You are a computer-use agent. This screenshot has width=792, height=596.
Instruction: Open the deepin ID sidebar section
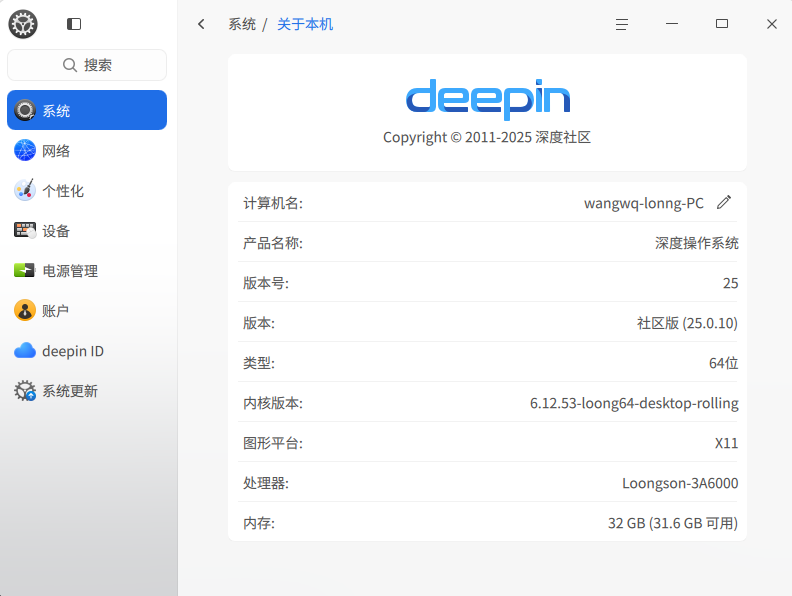[x=87, y=351]
